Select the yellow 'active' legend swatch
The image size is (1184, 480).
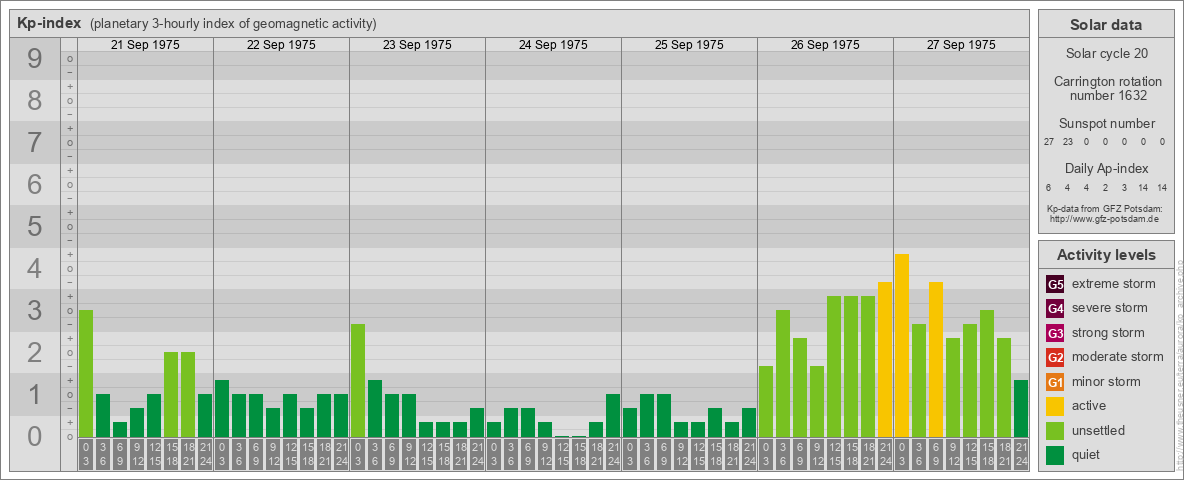(x=1055, y=406)
